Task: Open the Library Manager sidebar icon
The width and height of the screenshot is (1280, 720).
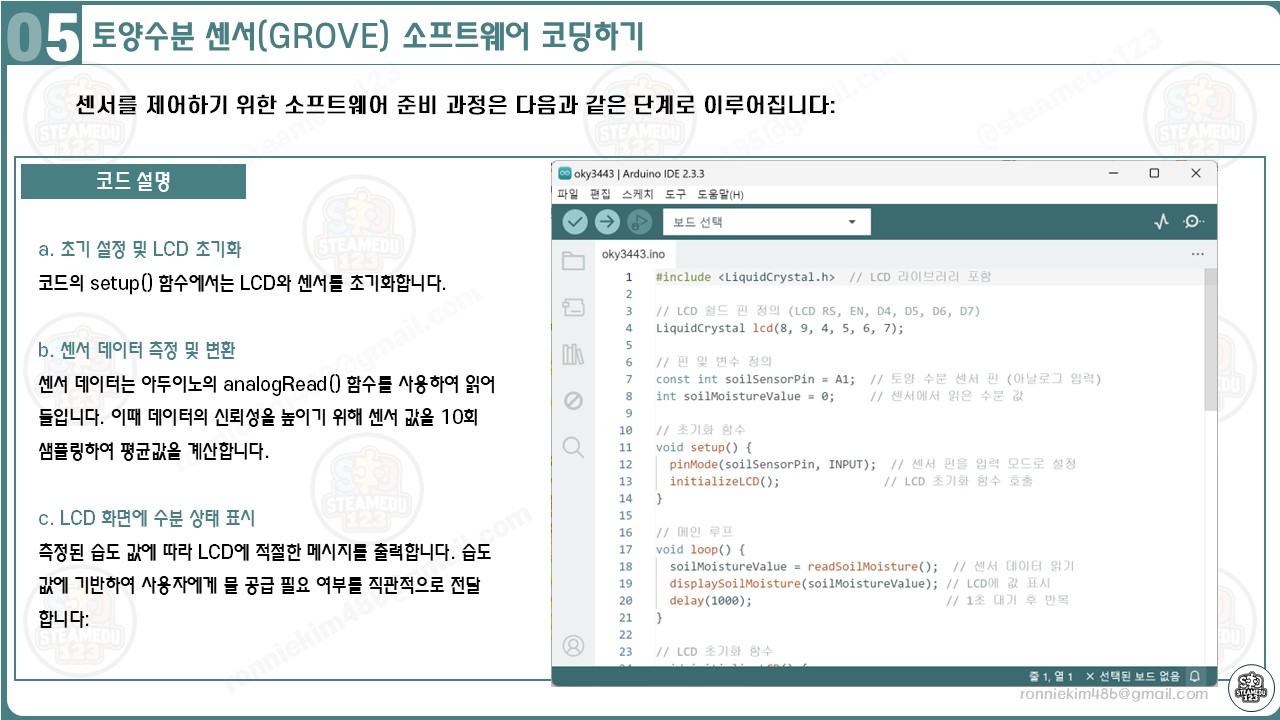Action: [573, 354]
